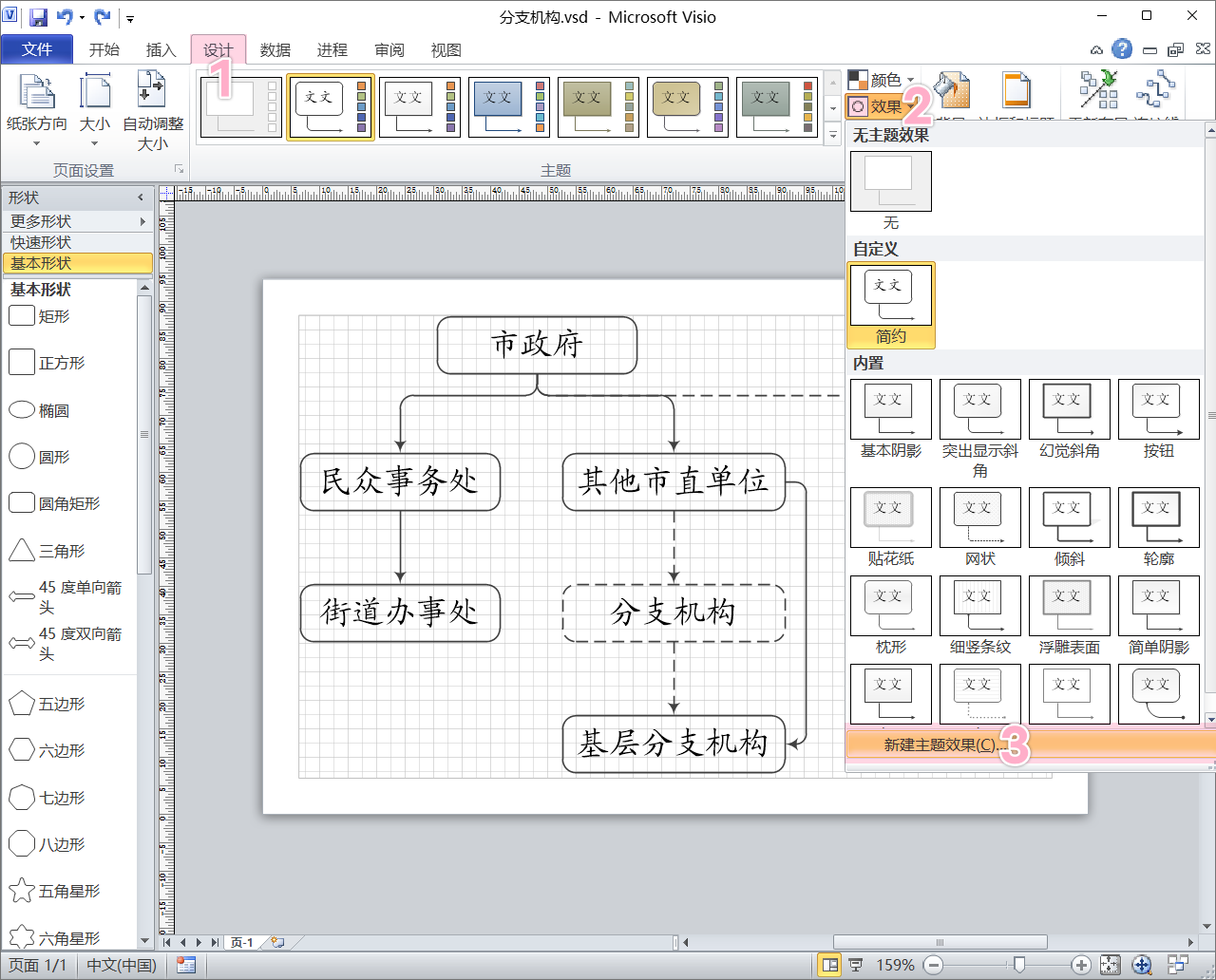The image size is (1216, 980).
Task: Click the pan and zoom window icon
Action: pyautogui.click(x=1142, y=965)
